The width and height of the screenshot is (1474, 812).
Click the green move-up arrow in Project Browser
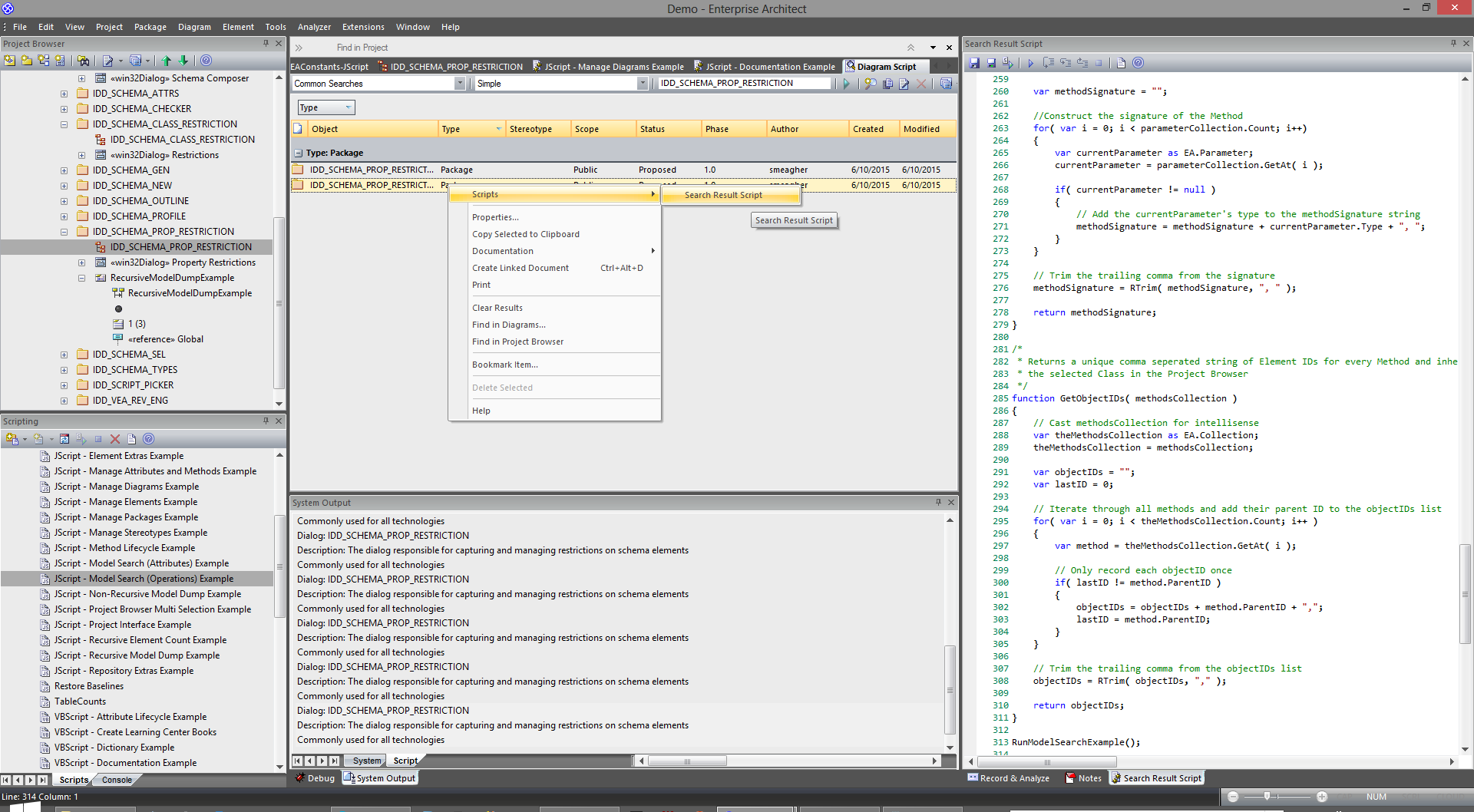pos(166,61)
